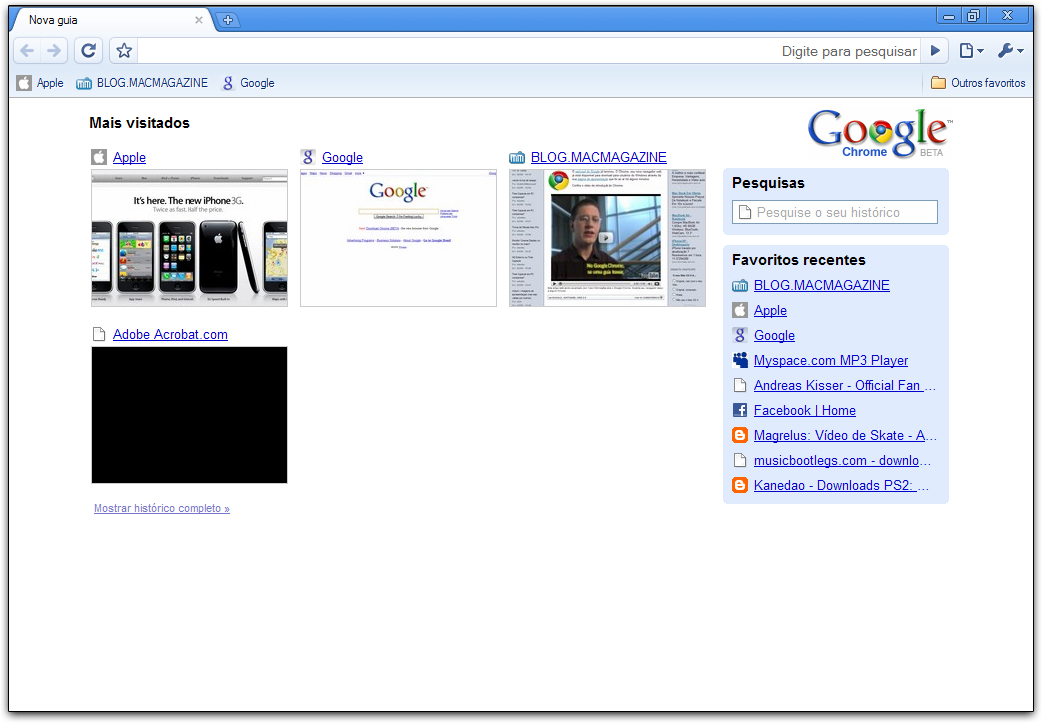Click the Apple iPhone 3G thumbnail

tap(189, 238)
